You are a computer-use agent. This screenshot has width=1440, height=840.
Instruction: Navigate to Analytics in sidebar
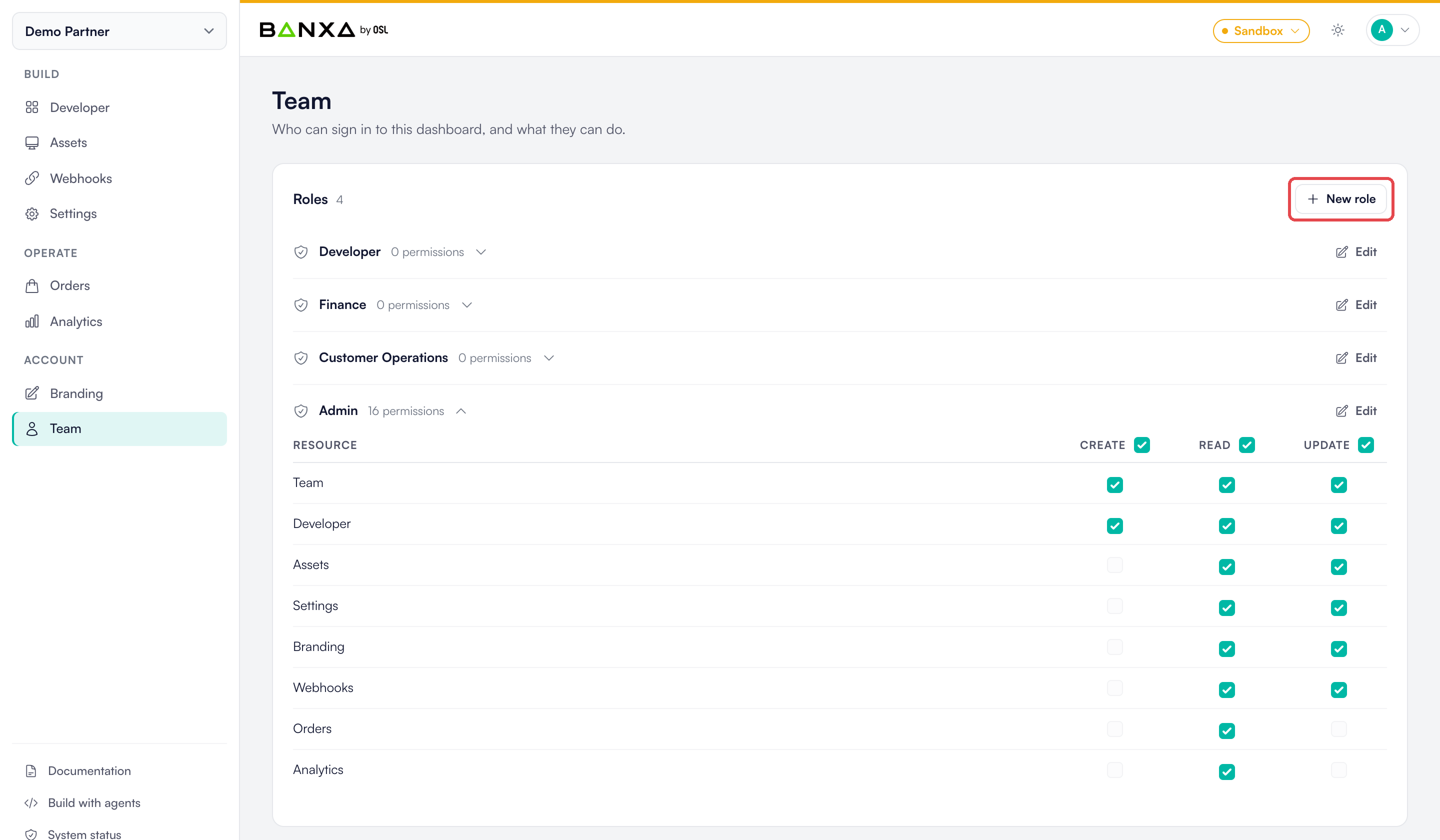tap(119, 321)
